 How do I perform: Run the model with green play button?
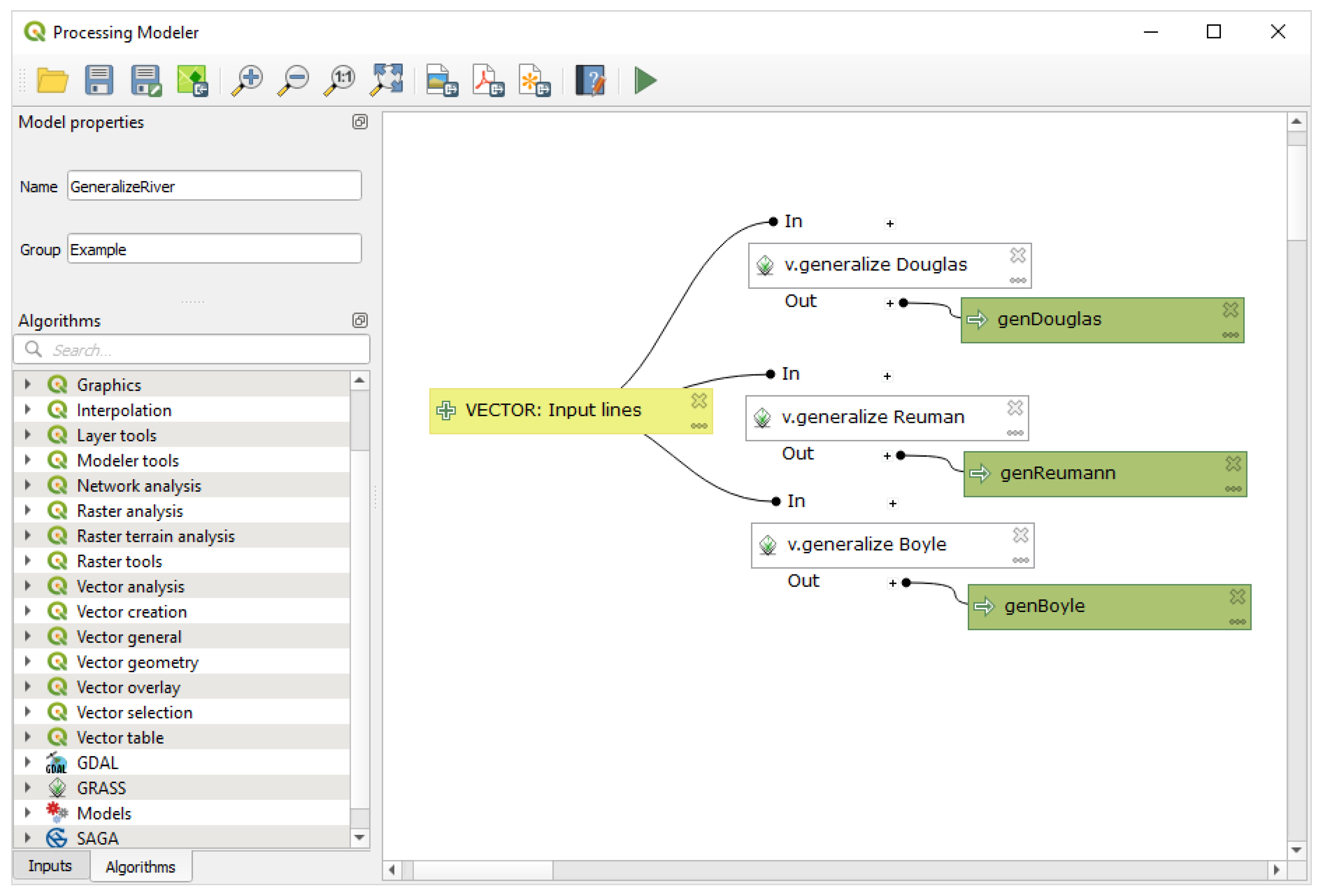pos(645,80)
